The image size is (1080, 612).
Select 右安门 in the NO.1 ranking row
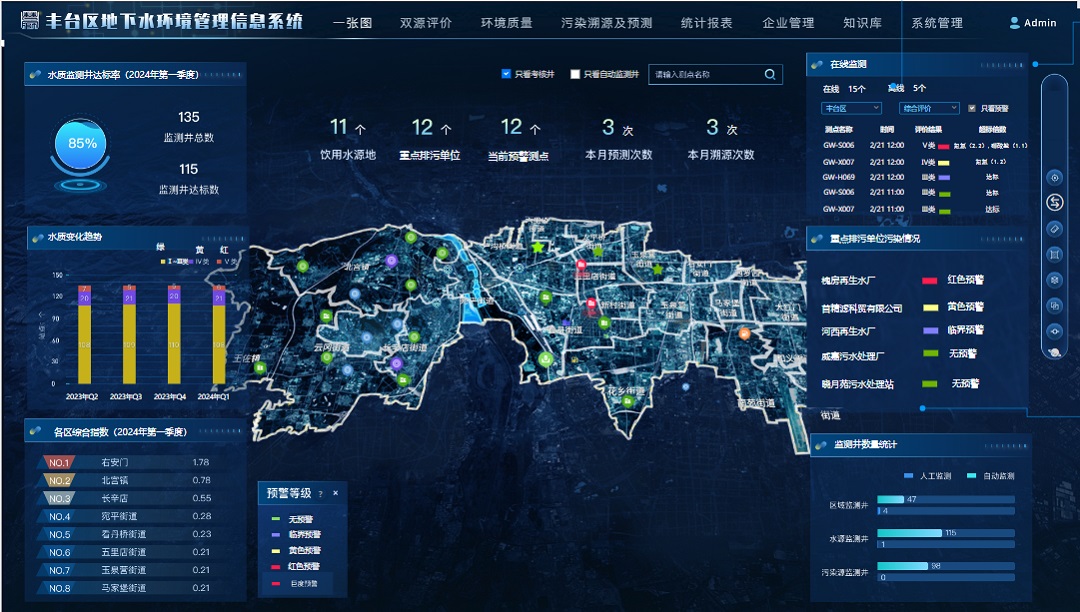(115, 463)
